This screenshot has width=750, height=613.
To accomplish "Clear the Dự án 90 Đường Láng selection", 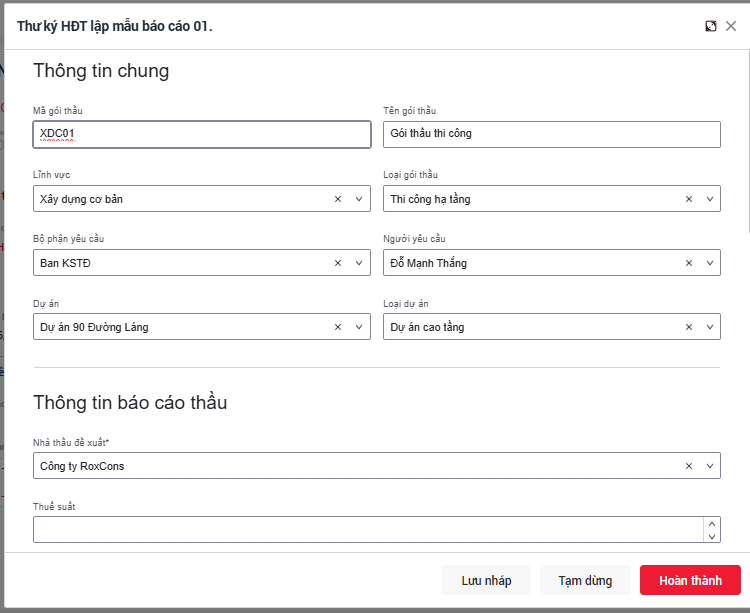I will [x=338, y=327].
